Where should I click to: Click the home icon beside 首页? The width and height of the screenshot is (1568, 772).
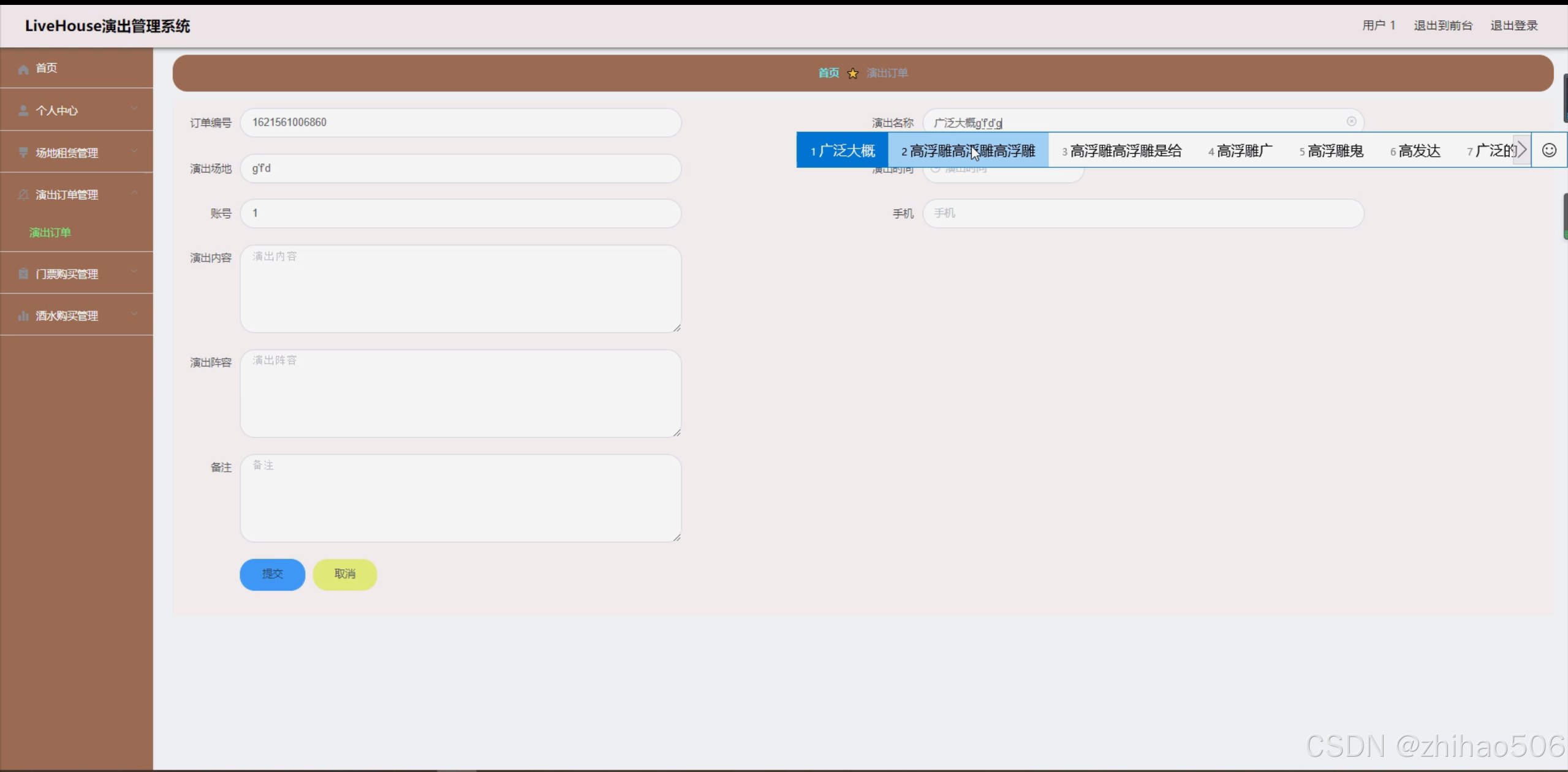(23, 69)
